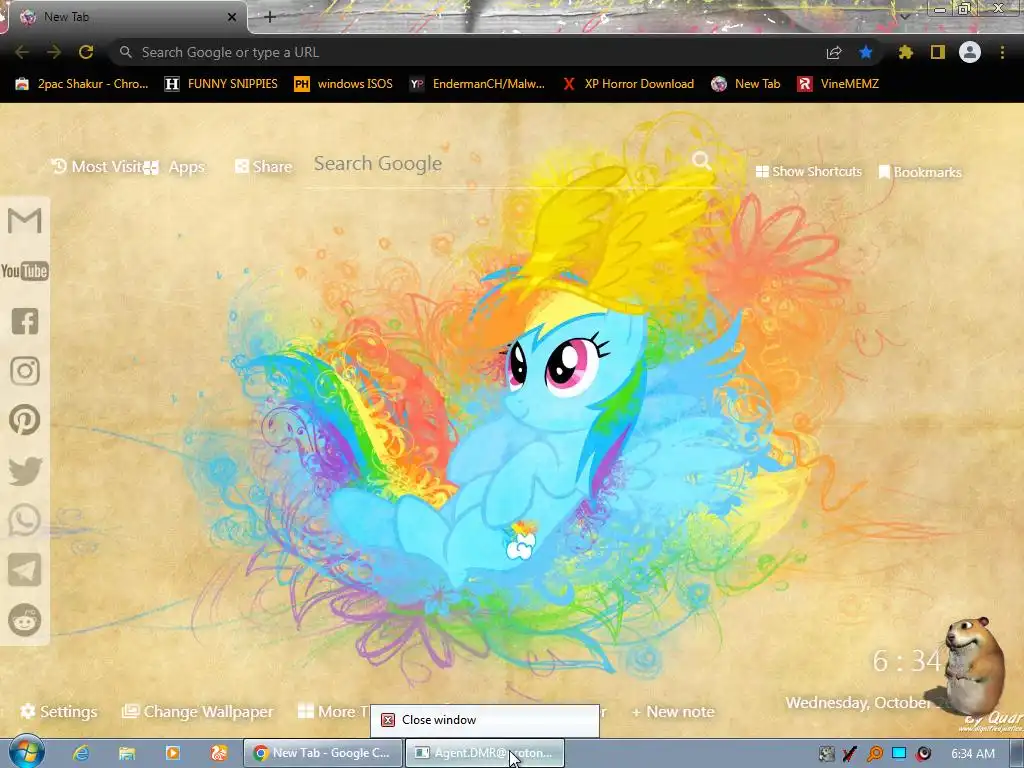Open the page Bookmarks button
The height and width of the screenshot is (768, 1024).
click(920, 172)
